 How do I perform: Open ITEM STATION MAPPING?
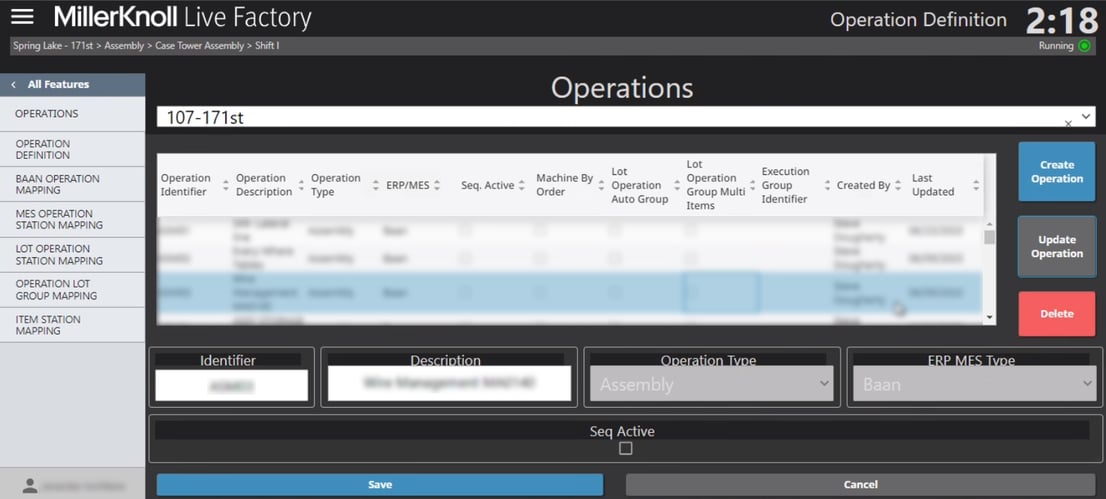73,325
